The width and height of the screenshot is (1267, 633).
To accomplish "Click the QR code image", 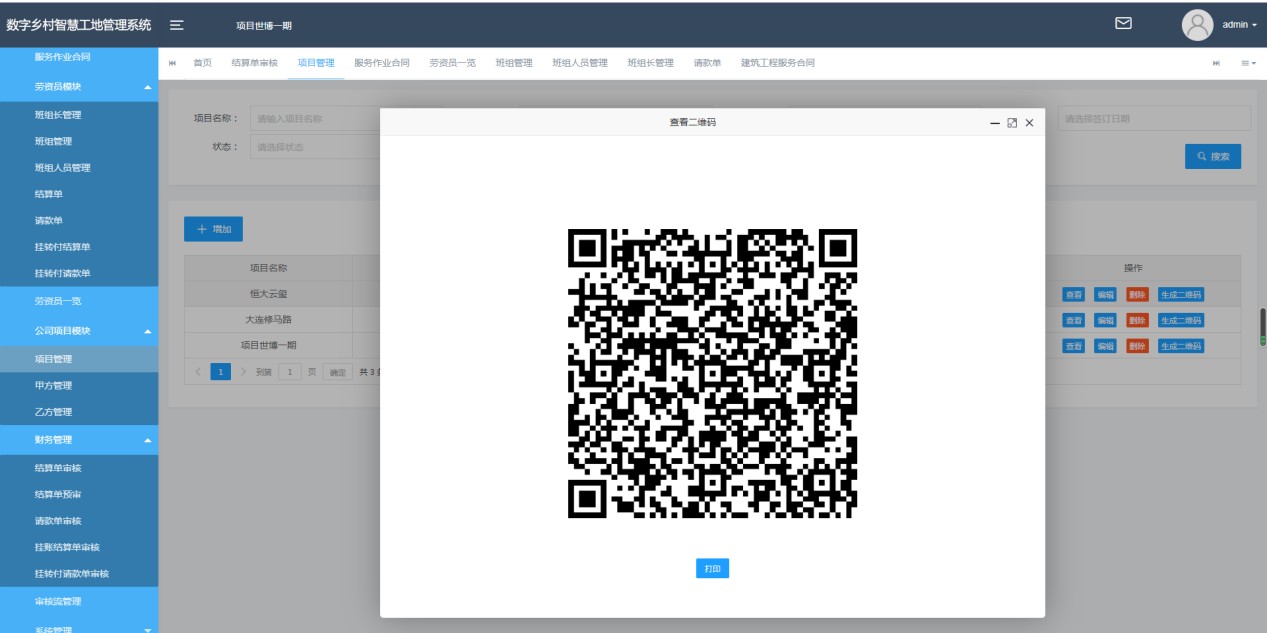I will tap(712, 373).
